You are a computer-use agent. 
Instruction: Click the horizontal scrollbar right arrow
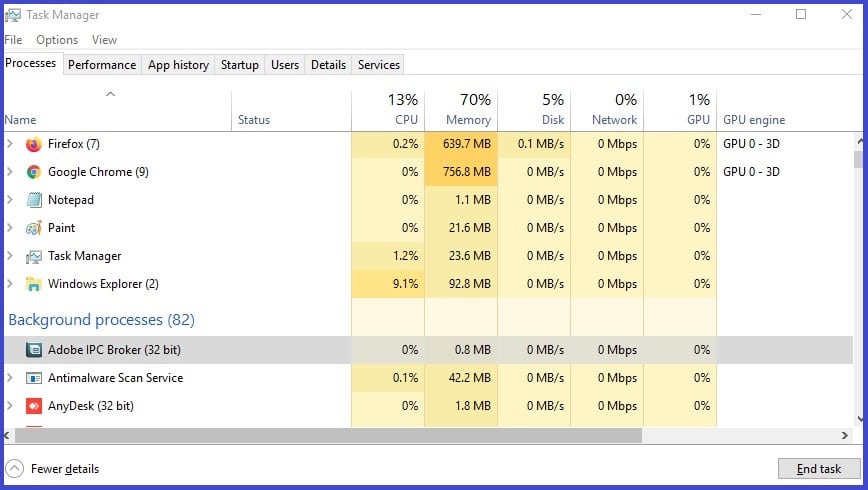tap(845, 436)
